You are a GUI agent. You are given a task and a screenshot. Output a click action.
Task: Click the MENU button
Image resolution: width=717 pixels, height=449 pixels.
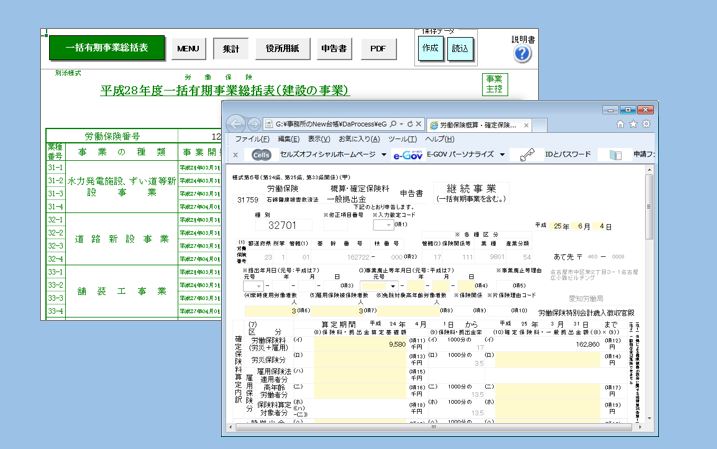pyautogui.click(x=188, y=48)
